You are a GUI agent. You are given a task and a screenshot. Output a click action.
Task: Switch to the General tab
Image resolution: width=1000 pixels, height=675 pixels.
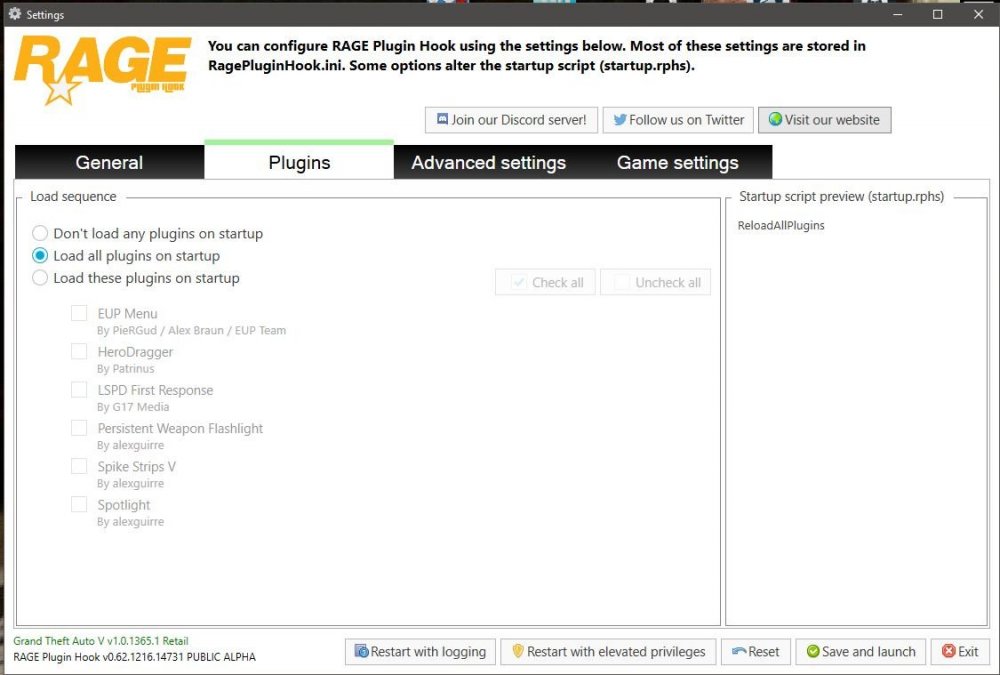(109, 162)
